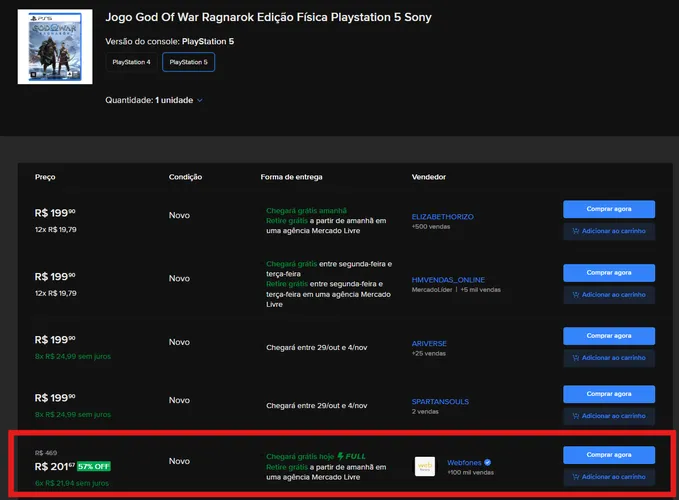
Task: Click the product title Jogo God Of War Ragnarok
Action: (268, 17)
